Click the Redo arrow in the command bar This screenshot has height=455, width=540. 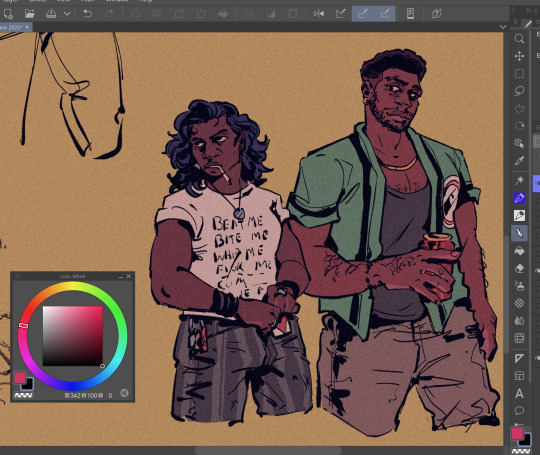[109, 14]
